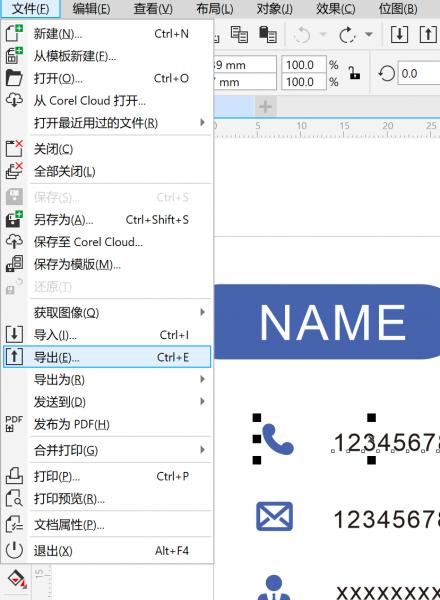Click power icon beside 退出(X)

14,550
